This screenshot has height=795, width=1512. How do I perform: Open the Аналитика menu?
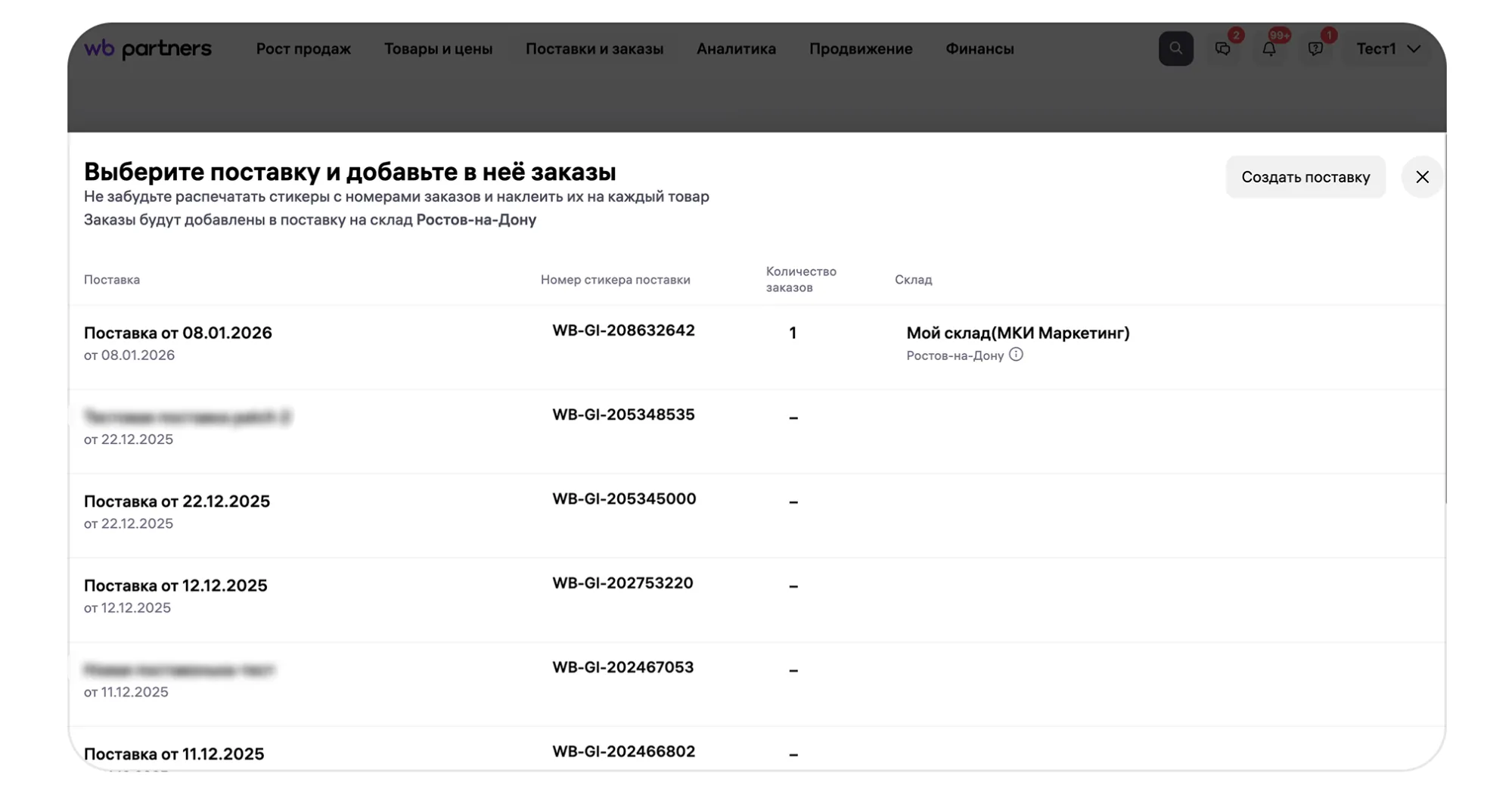735,49
